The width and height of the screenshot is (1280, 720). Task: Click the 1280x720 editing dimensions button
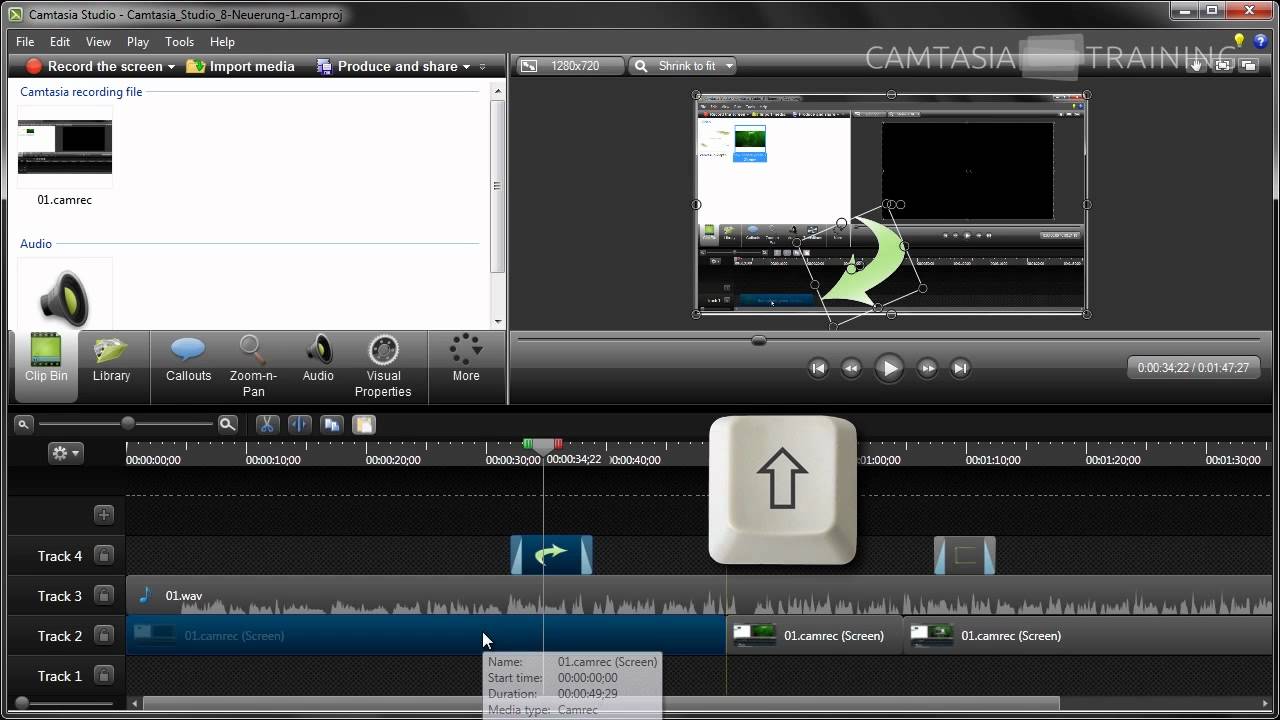569,66
